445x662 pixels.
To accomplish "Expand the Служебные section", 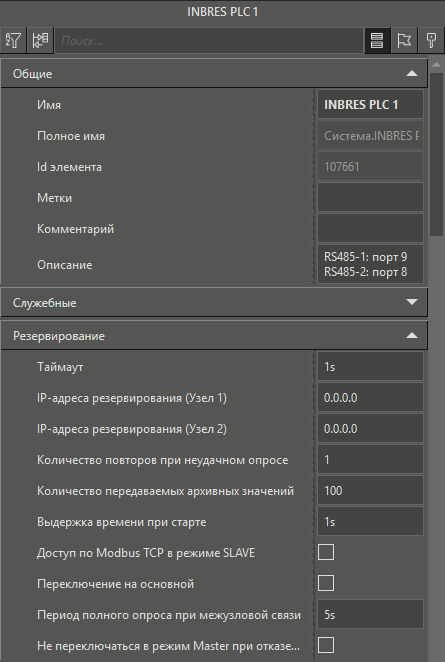I will (214, 302).
